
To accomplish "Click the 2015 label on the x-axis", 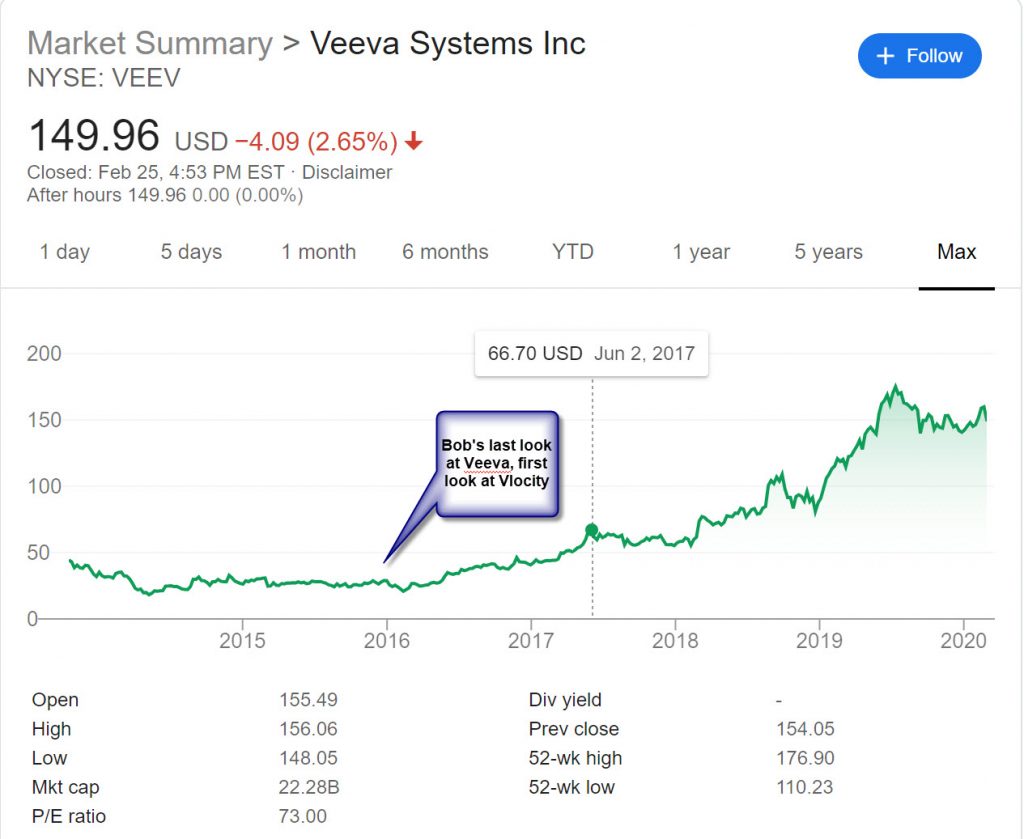I will 242,640.
